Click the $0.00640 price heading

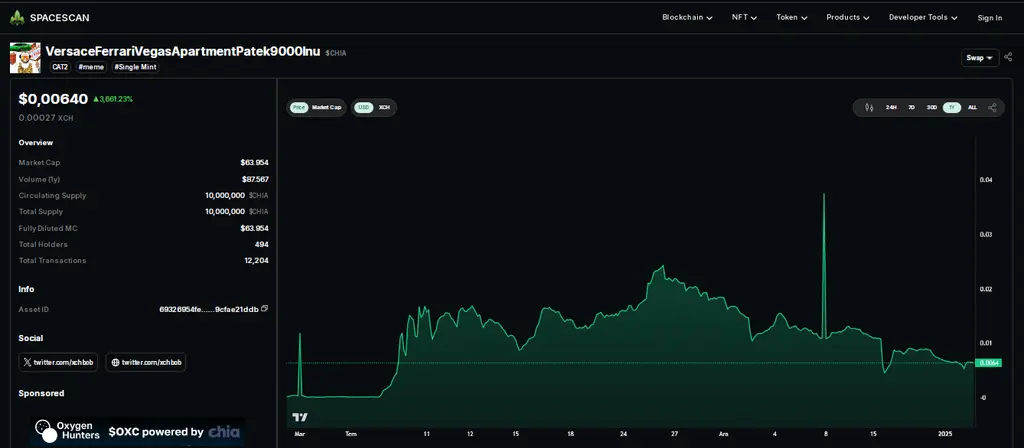pos(53,99)
